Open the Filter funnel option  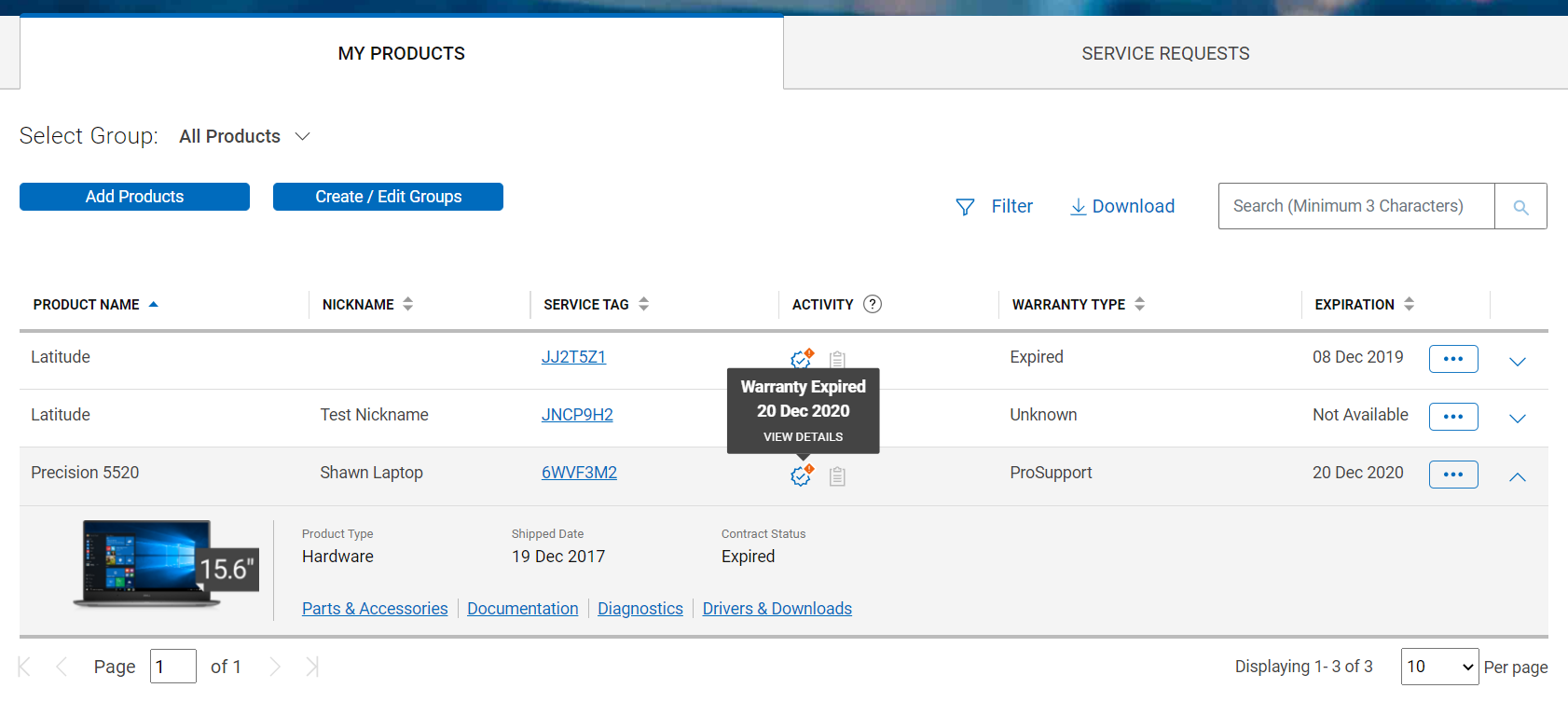995,206
